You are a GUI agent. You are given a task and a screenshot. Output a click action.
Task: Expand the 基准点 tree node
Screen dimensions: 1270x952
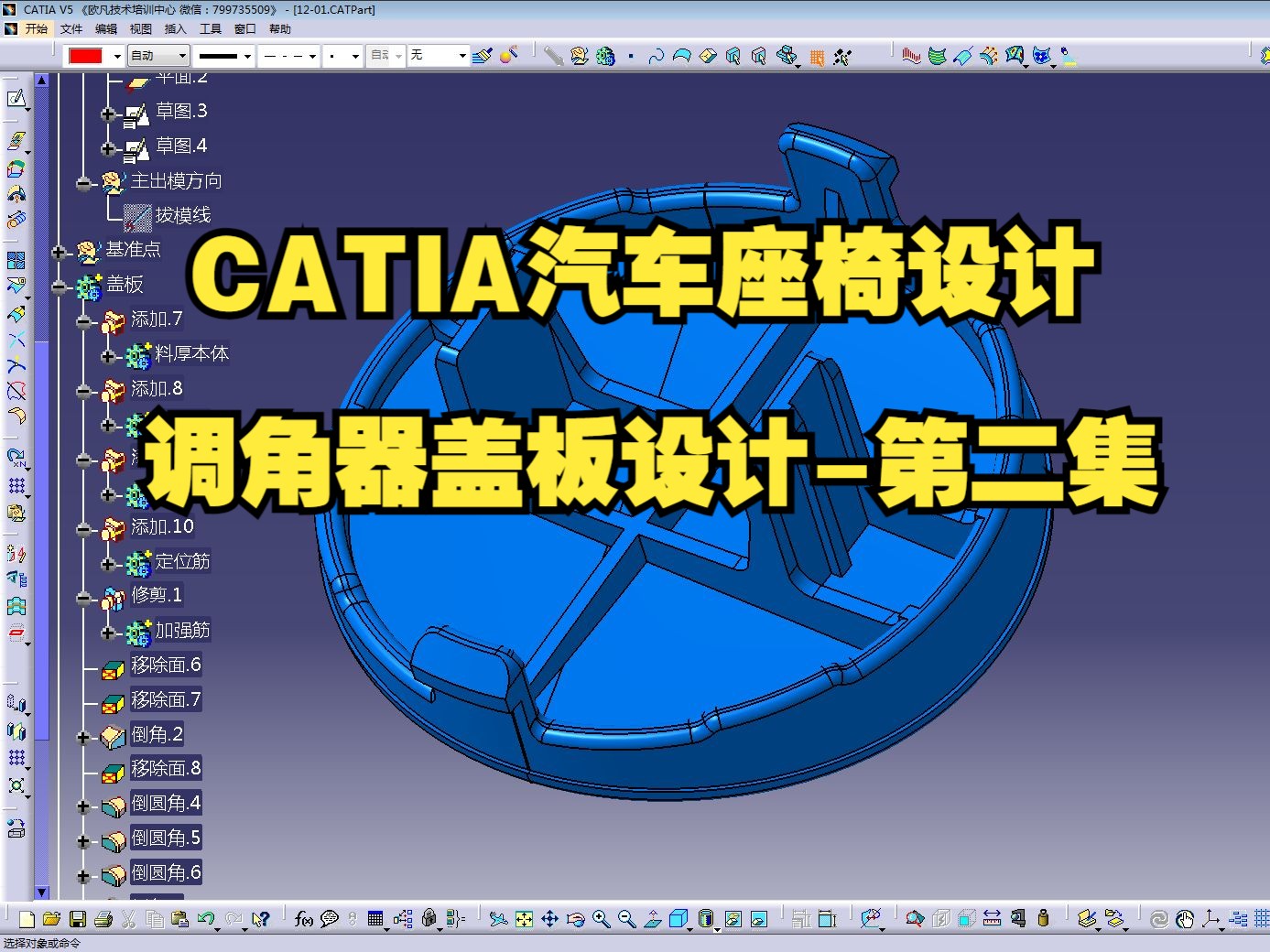click(59, 252)
